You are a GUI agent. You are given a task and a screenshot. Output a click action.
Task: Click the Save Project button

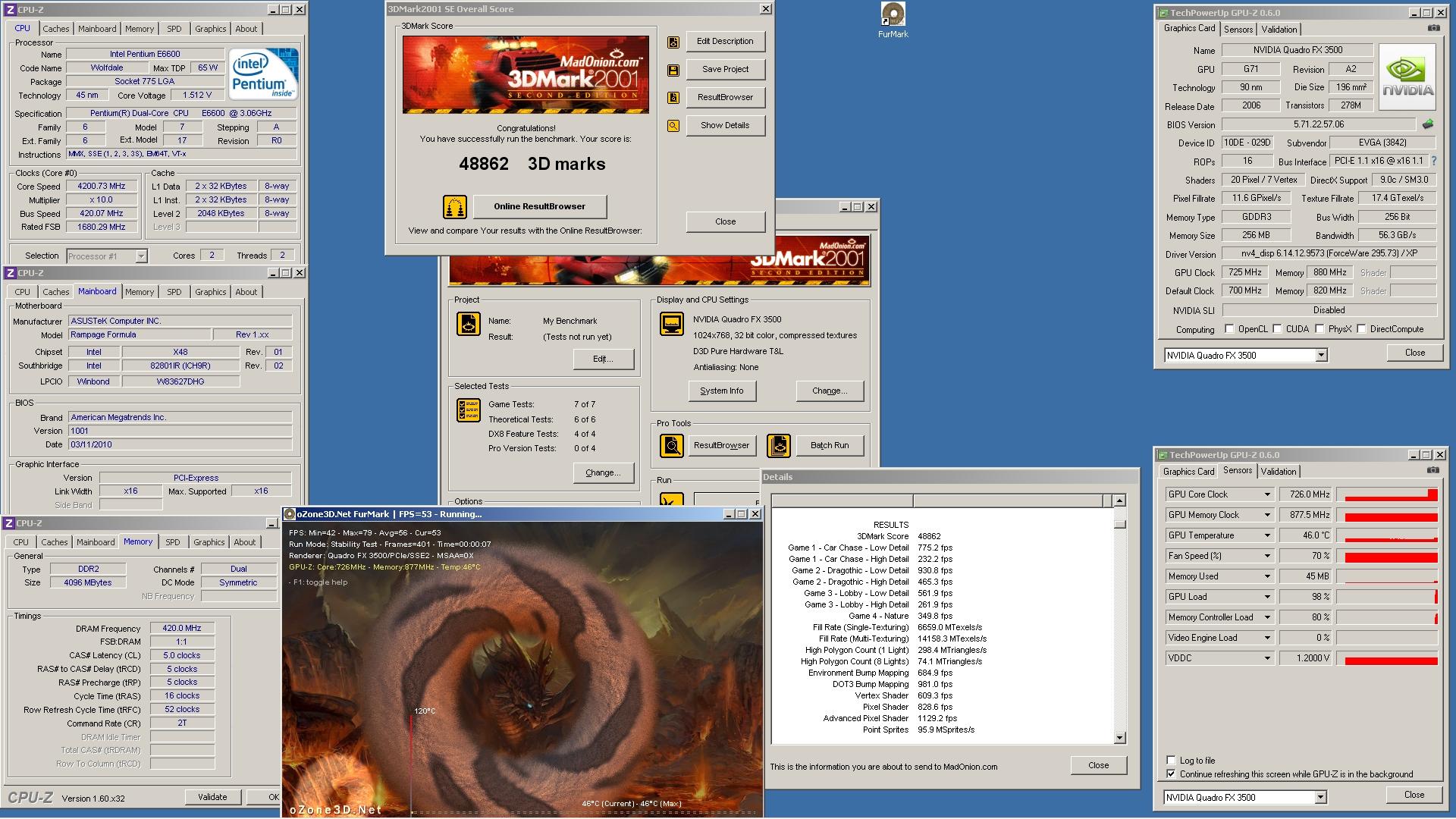click(x=725, y=69)
